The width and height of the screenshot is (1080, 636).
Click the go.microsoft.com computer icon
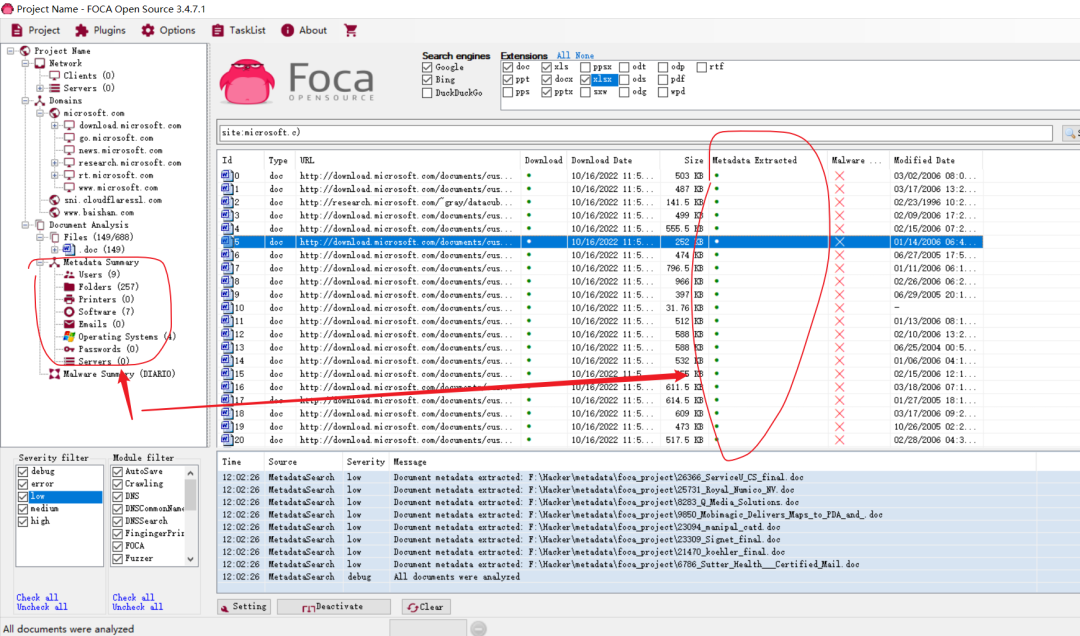(x=69, y=138)
